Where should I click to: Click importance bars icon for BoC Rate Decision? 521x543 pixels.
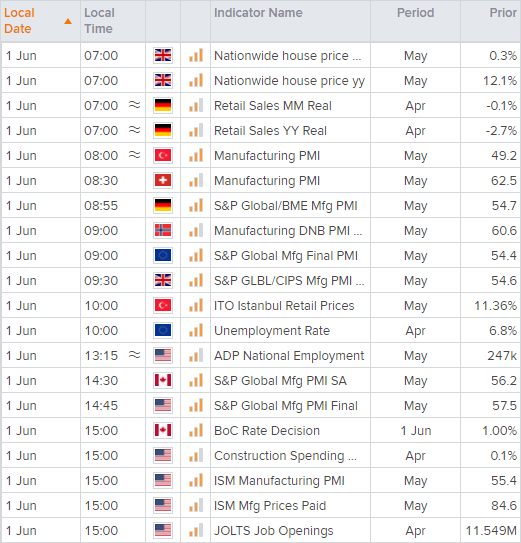[x=196, y=430]
